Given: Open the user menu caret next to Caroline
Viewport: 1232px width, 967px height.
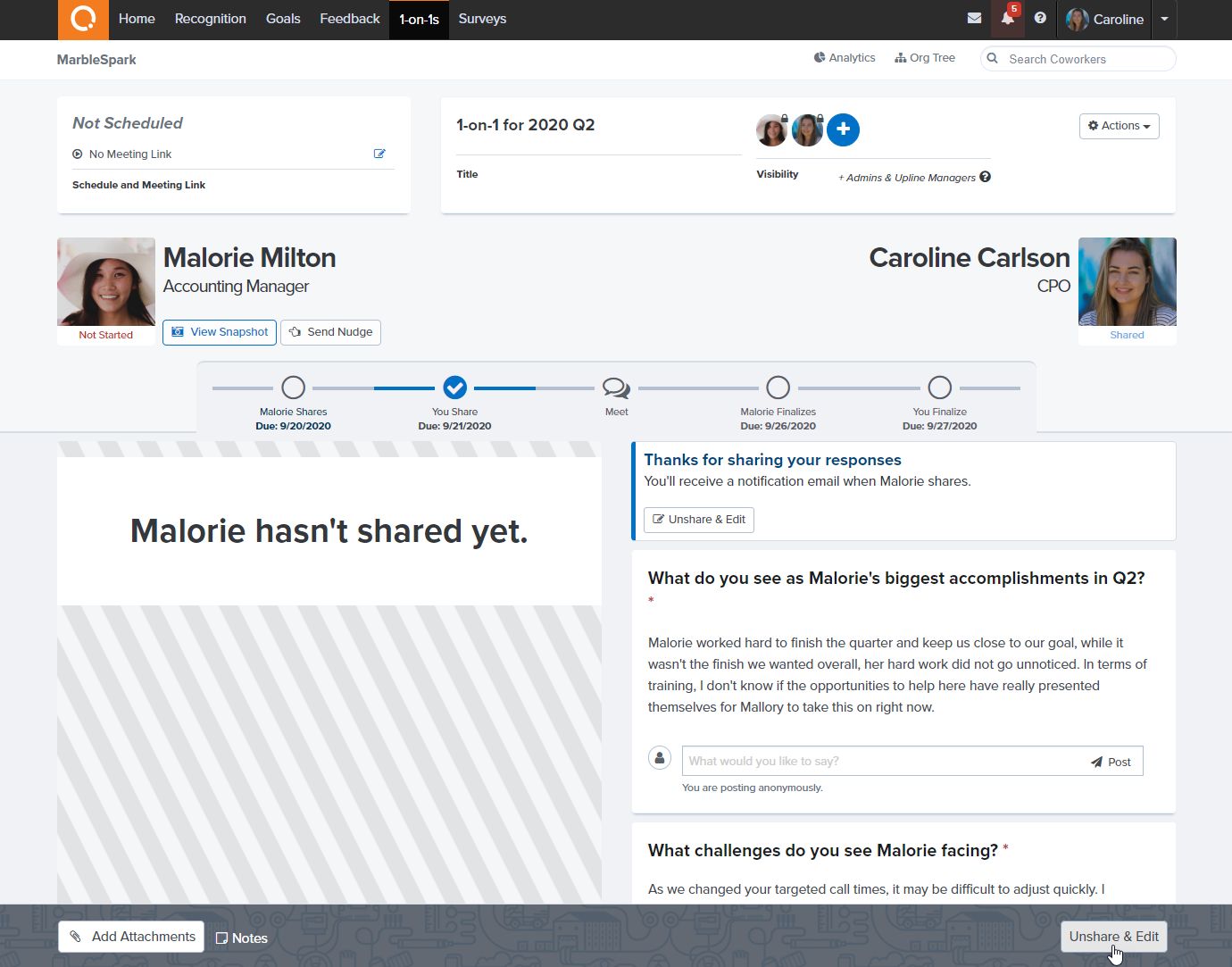Looking at the screenshot, I should [1164, 19].
